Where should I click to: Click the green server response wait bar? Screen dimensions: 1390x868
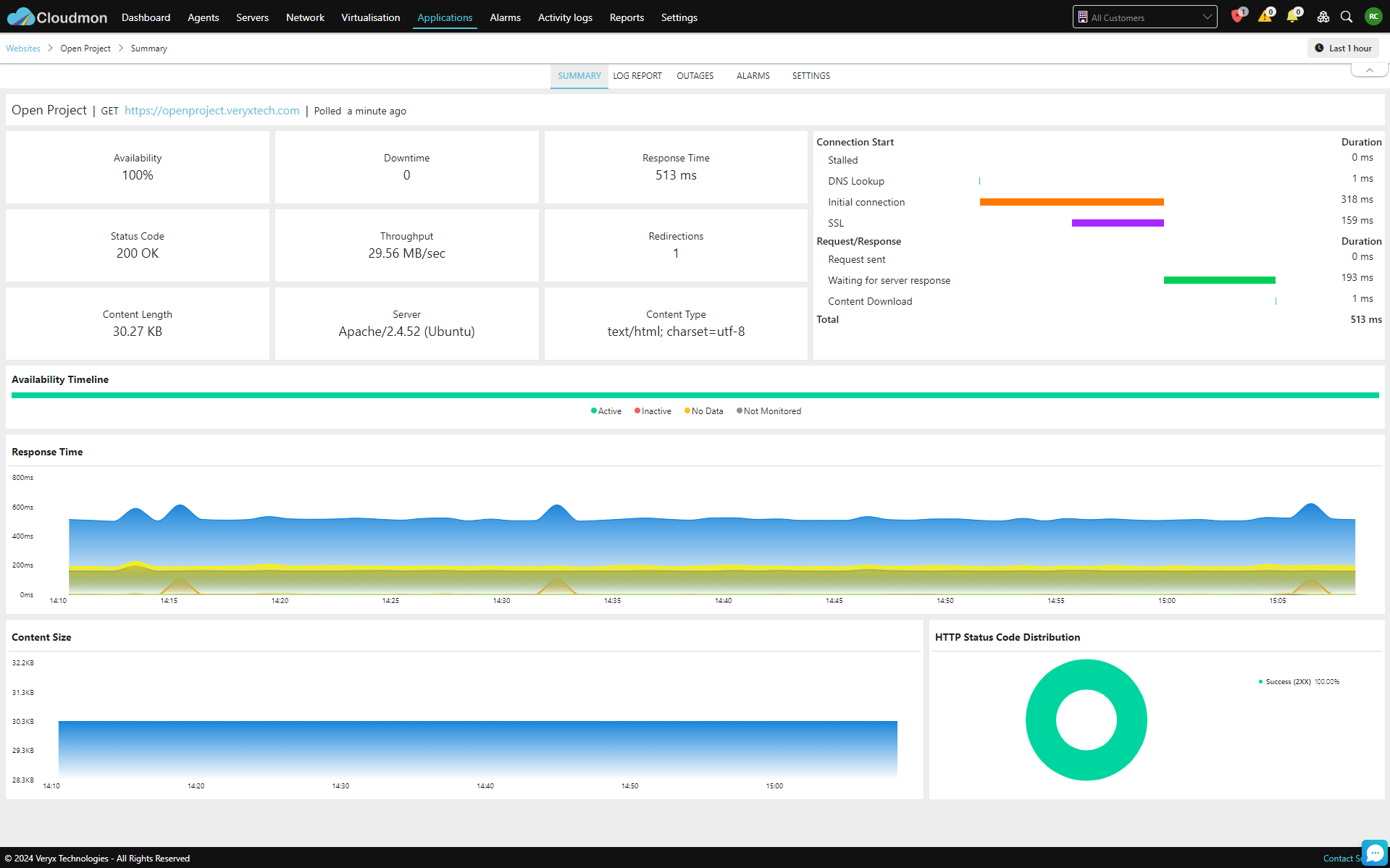[x=1220, y=280]
